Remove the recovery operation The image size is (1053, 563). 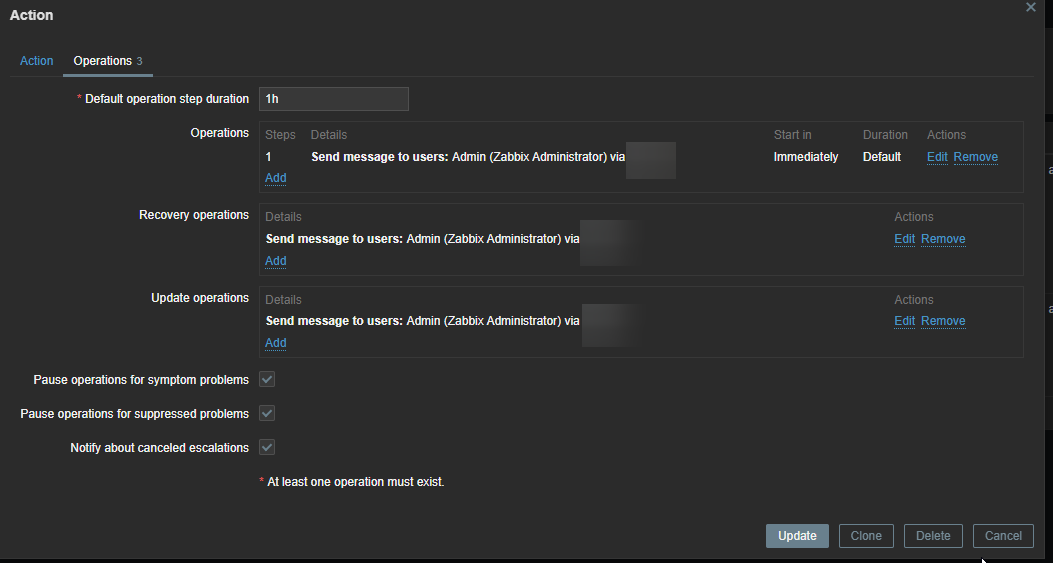coord(943,239)
